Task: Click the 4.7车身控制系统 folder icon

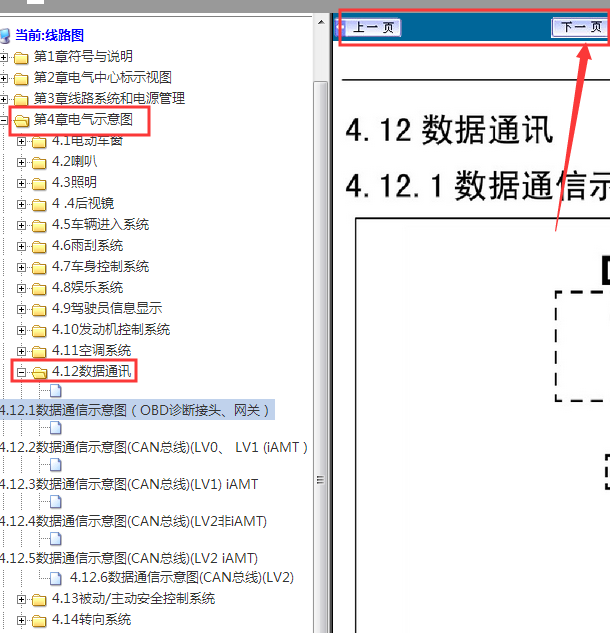Action: pos(39,268)
